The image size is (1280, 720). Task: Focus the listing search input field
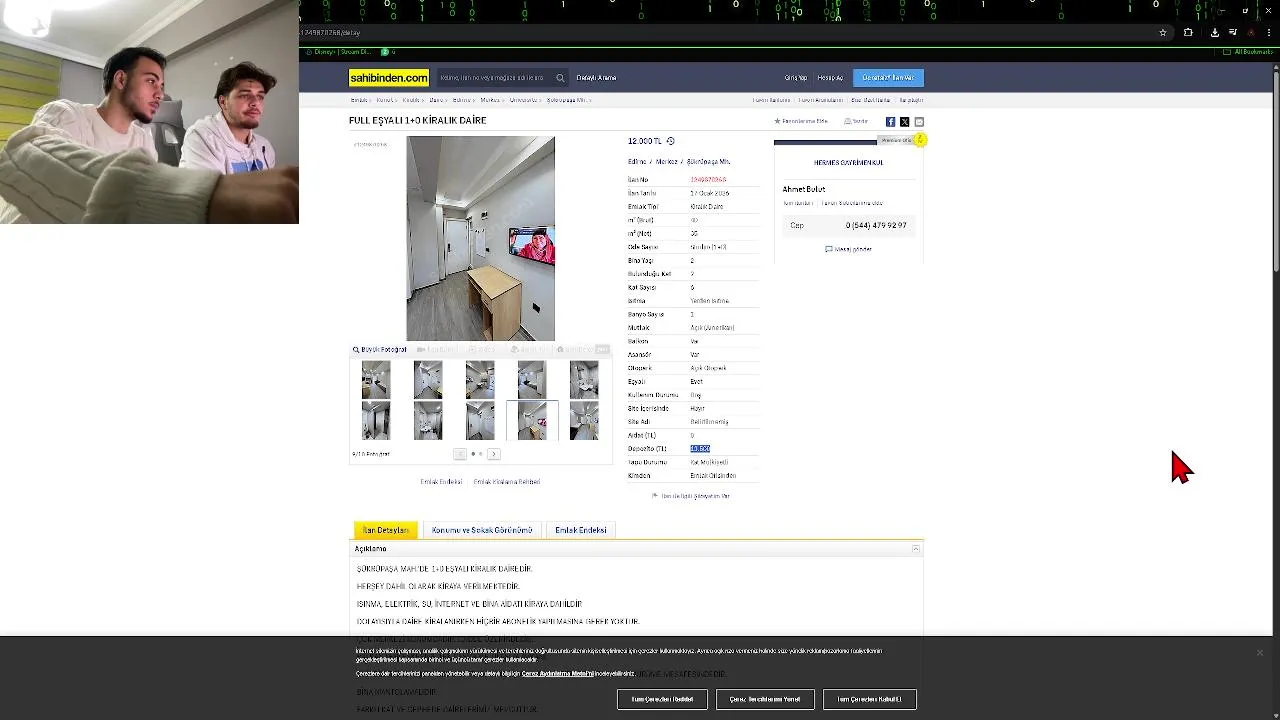point(495,78)
